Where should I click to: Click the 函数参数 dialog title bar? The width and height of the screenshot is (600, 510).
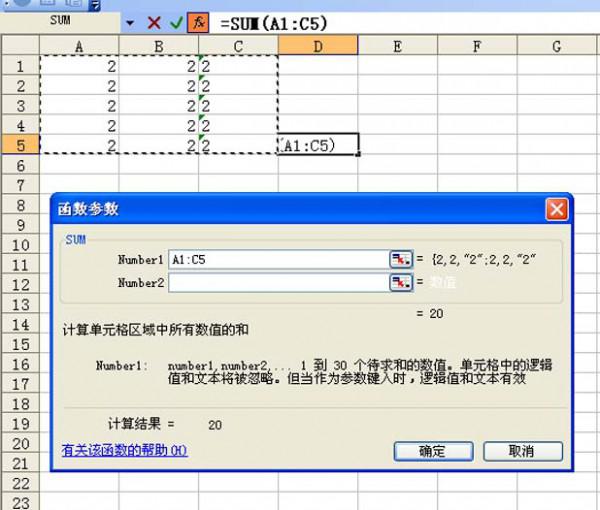pos(298,209)
